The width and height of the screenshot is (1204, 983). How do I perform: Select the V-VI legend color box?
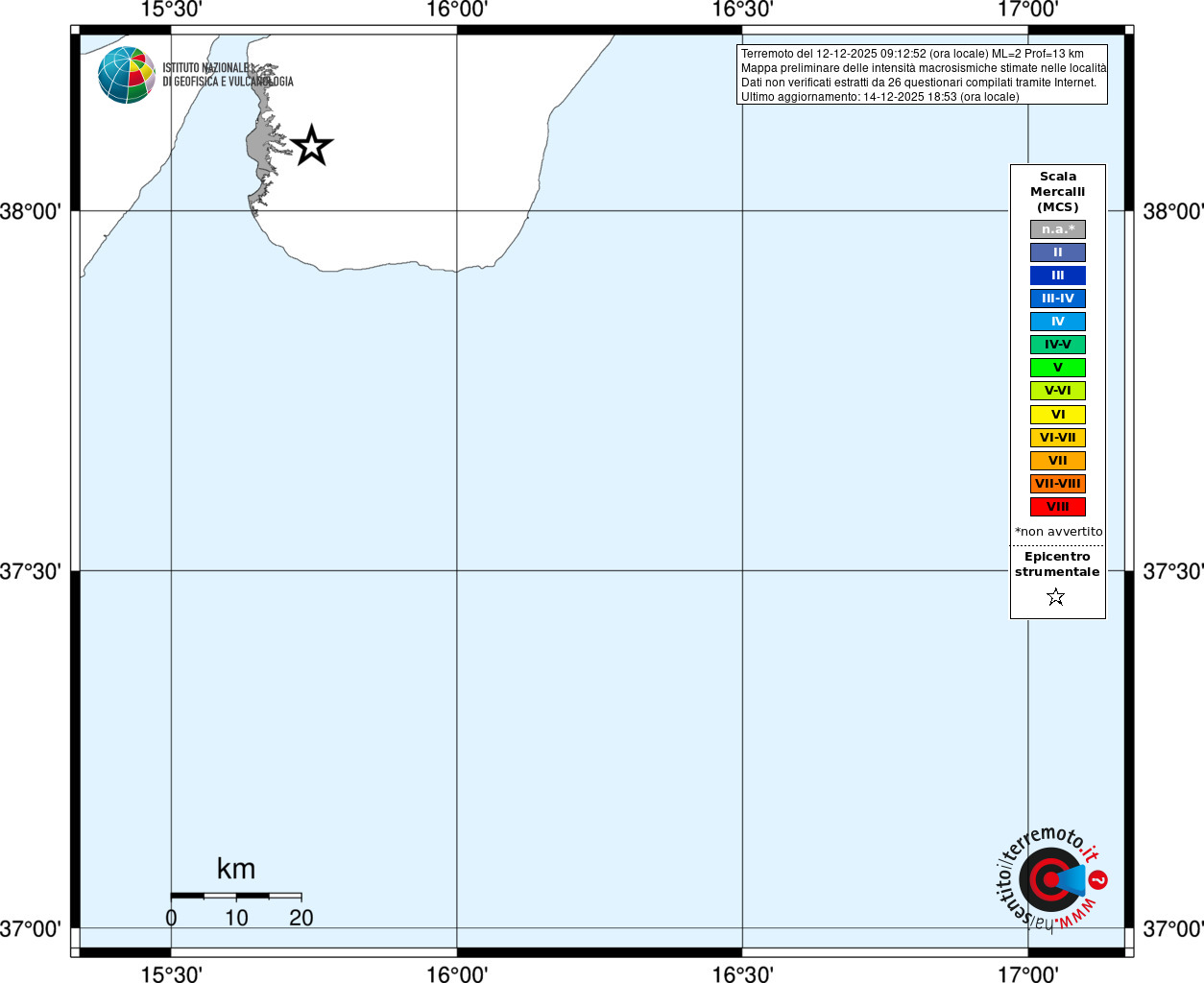click(x=1058, y=391)
